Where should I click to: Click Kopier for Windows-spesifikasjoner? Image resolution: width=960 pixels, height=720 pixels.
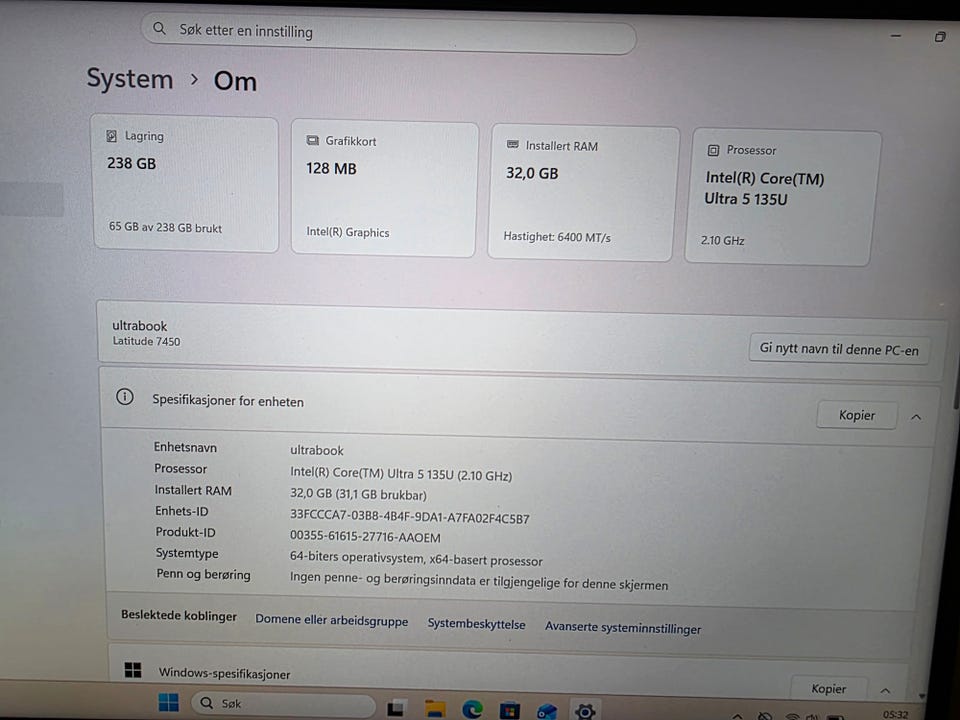pyautogui.click(x=828, y=688)
